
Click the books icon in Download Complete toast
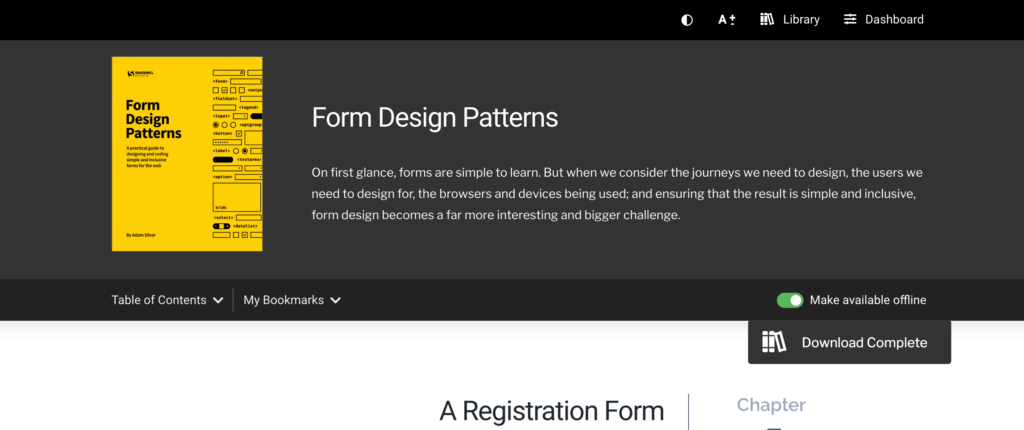point(774,342)
